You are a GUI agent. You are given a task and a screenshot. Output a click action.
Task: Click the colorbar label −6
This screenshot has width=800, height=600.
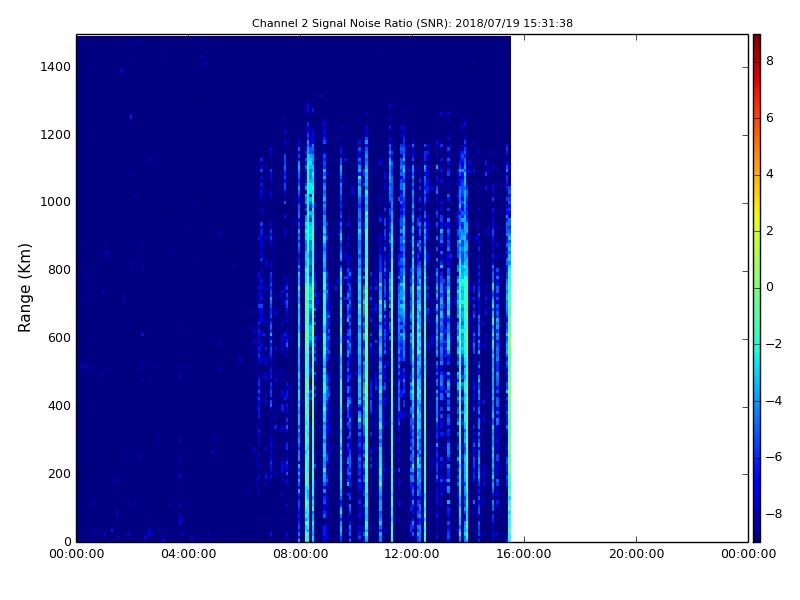click(x=774, y=457)
